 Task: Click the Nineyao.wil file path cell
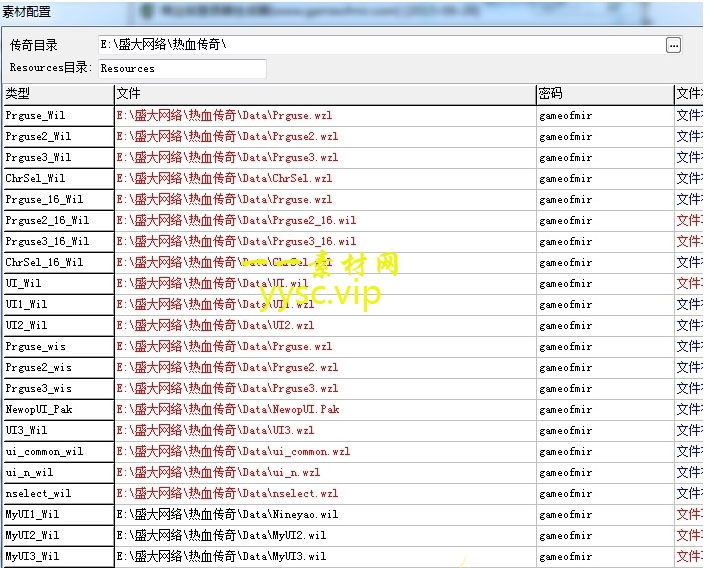pos(324,515)
